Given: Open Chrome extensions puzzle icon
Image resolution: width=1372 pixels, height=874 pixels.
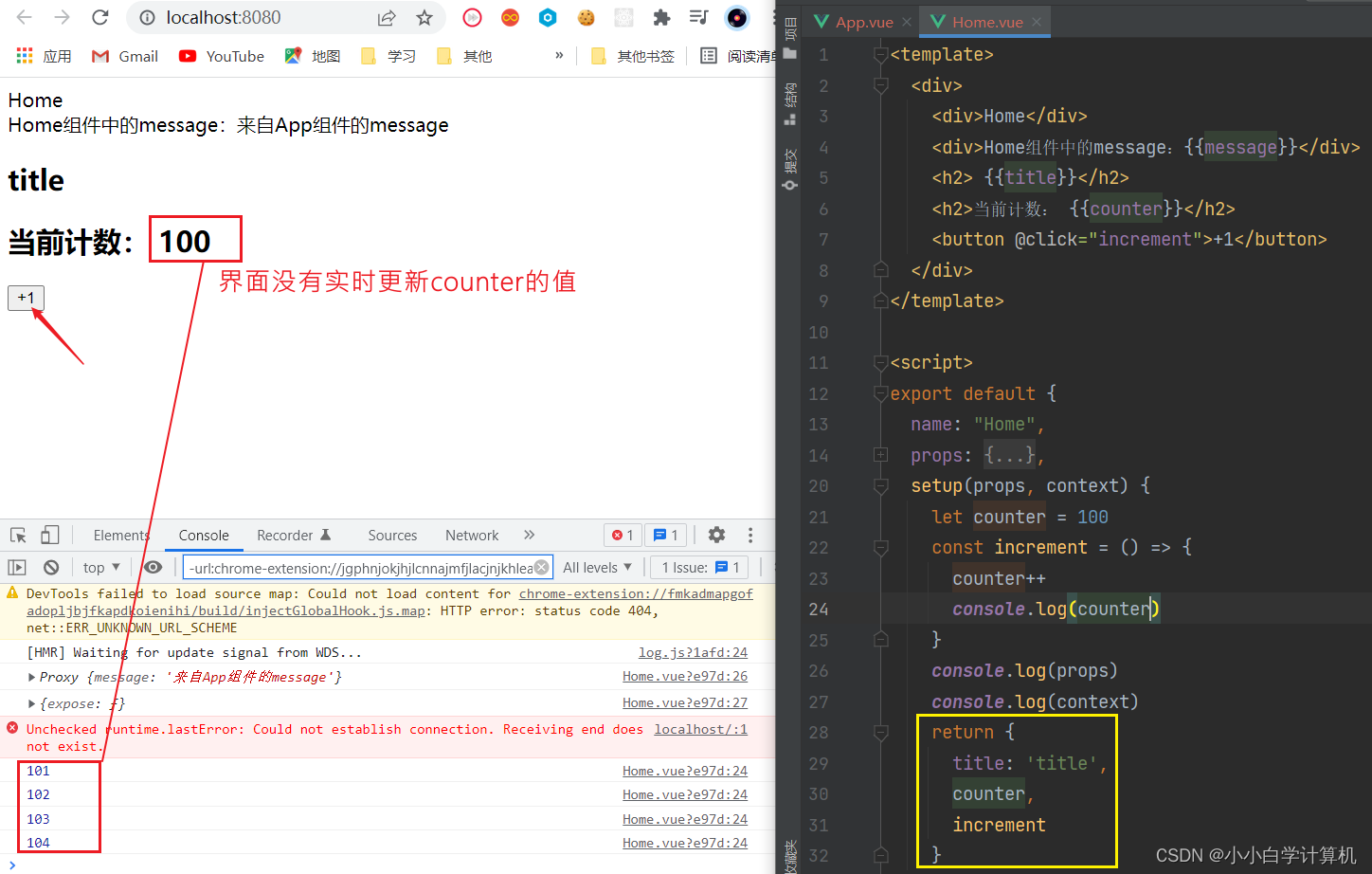Looking at the screenshot, I should pos(661,17).
